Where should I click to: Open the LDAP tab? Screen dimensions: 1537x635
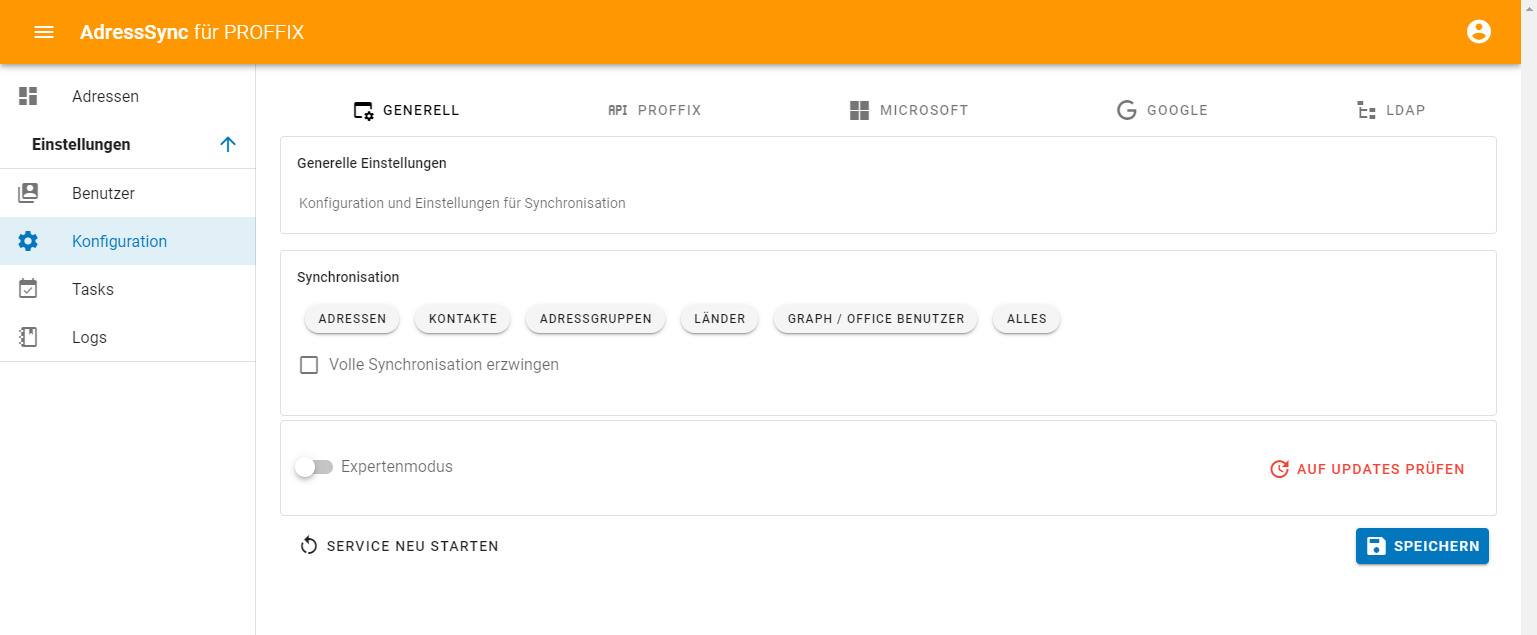(1391, 110)
